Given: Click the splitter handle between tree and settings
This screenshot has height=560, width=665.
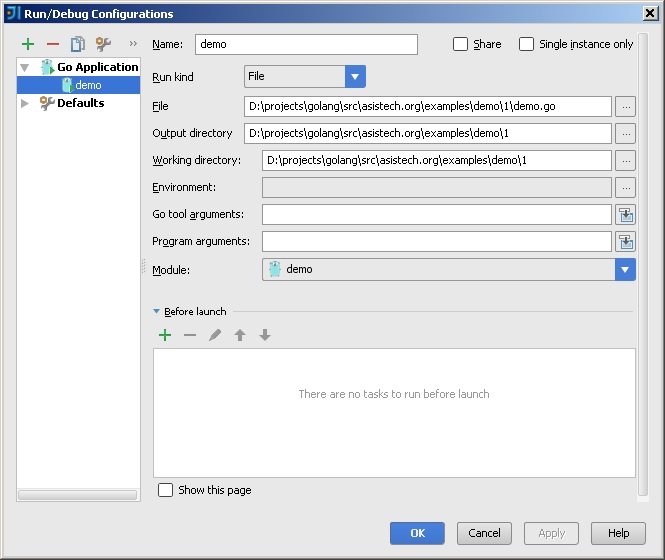Looking at the screenshot, I should 143,267.
